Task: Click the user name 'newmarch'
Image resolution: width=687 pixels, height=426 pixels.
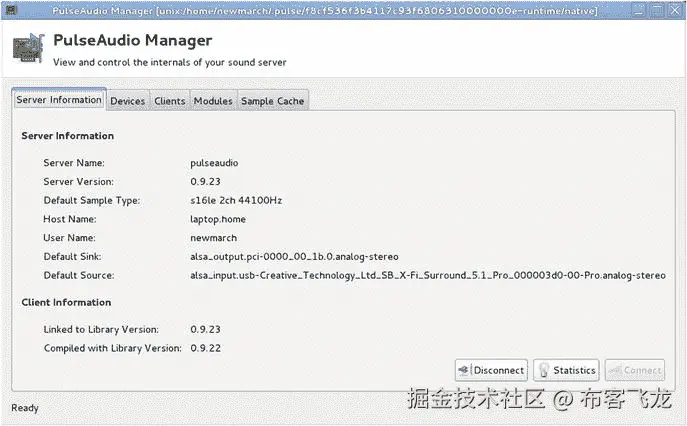Action: (213, 238)
